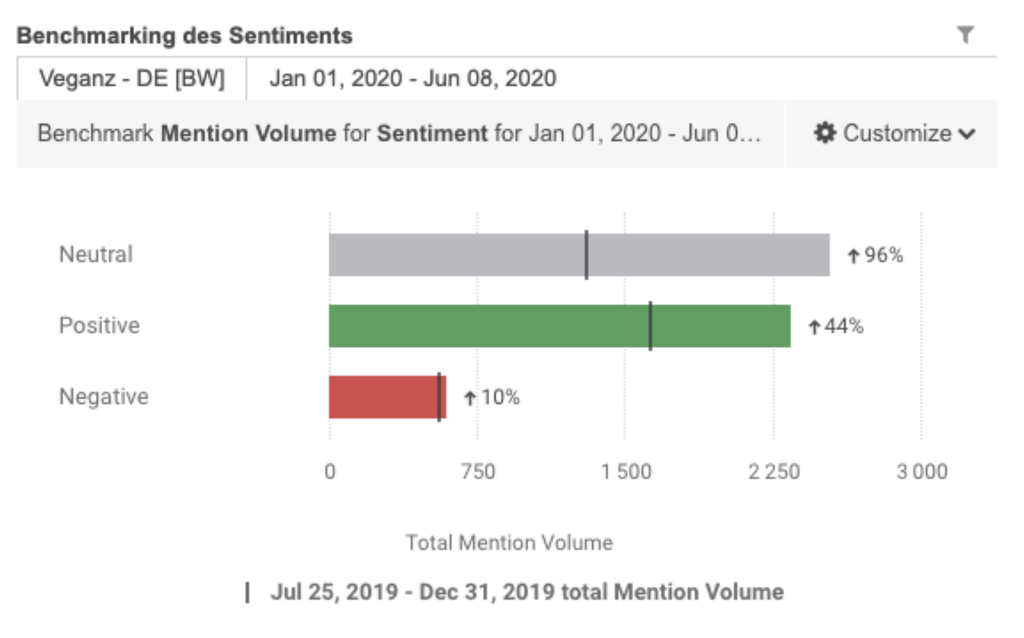Click the Jan 01, 2020 - Jun 08, 2020 date range
1024x638 pixels.
[x=412, y=79]
